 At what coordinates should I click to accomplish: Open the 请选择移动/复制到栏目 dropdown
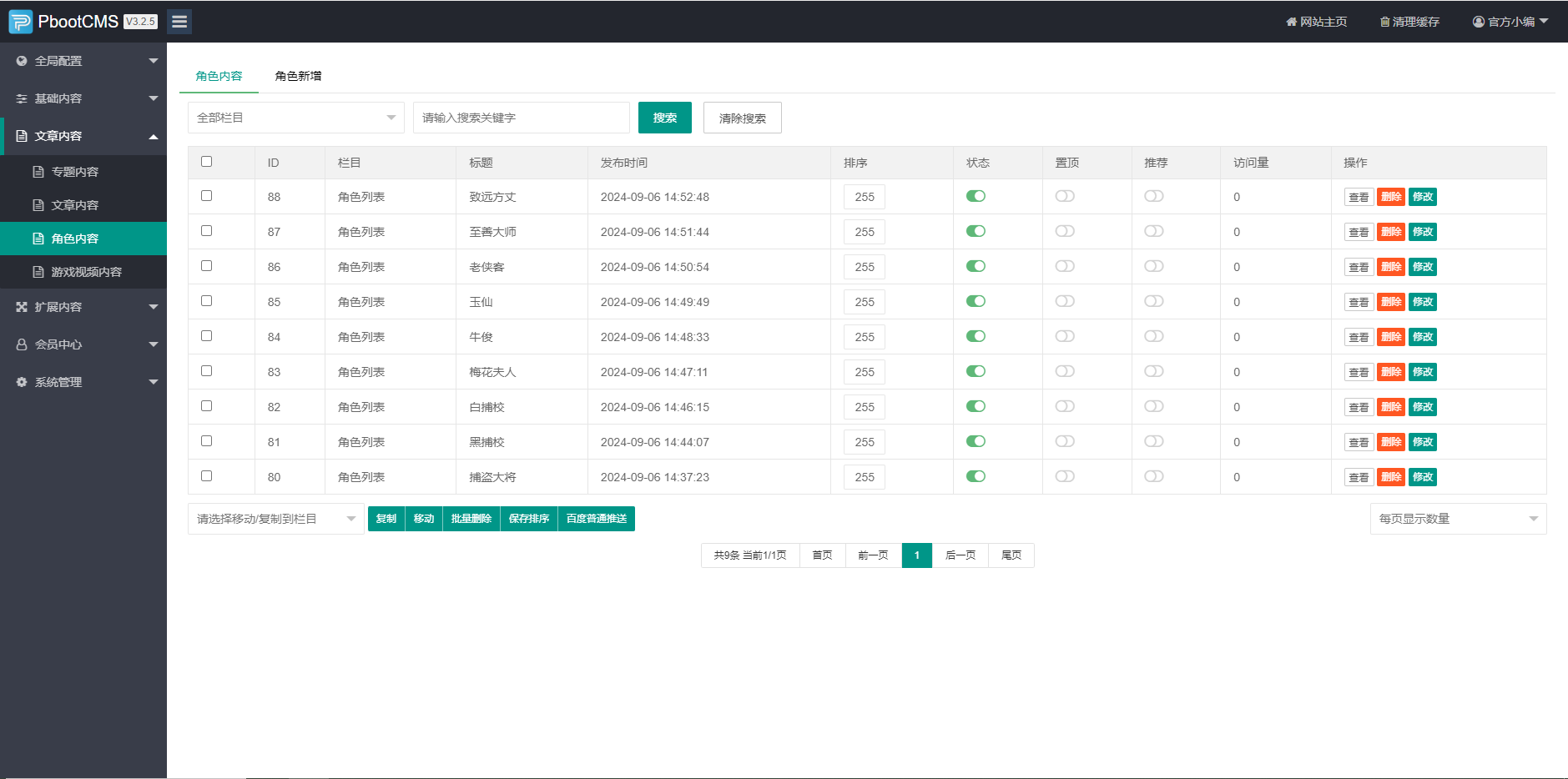point(276,519)
